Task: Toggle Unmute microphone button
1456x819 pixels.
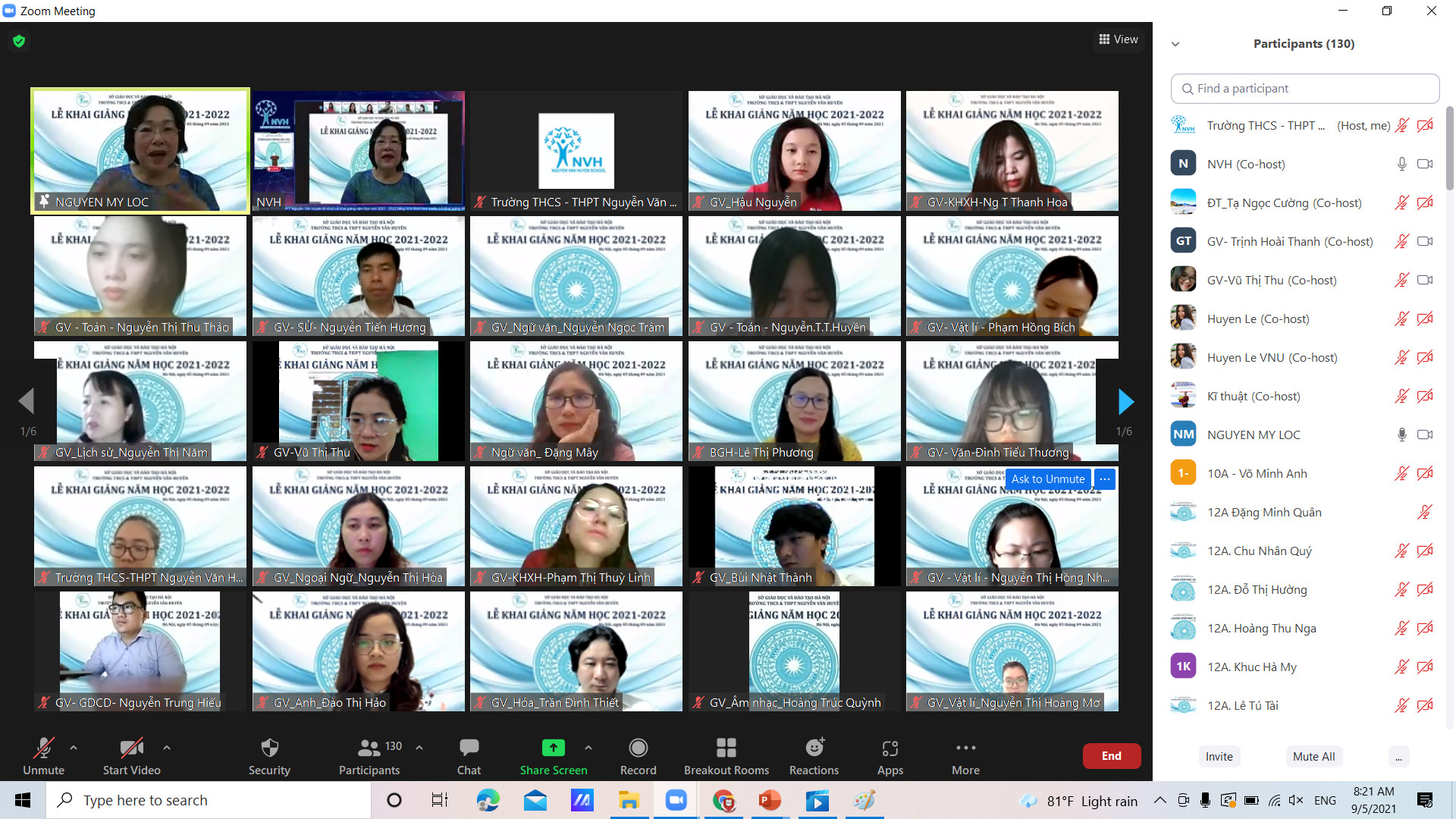Action: (x=43, y=748)
